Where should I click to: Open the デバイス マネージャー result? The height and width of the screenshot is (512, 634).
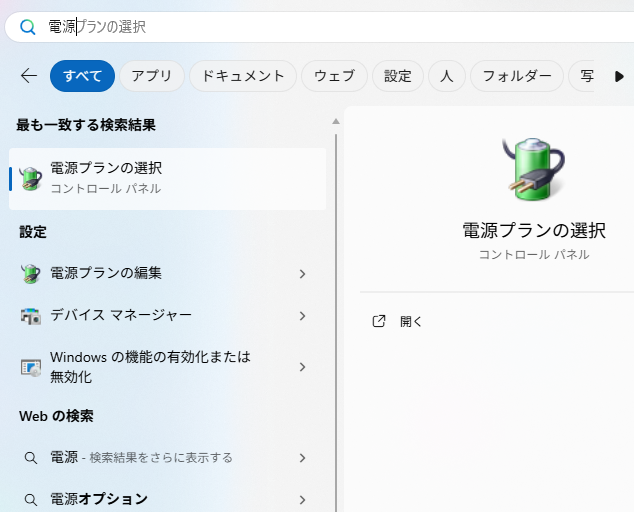coord(167,315)
